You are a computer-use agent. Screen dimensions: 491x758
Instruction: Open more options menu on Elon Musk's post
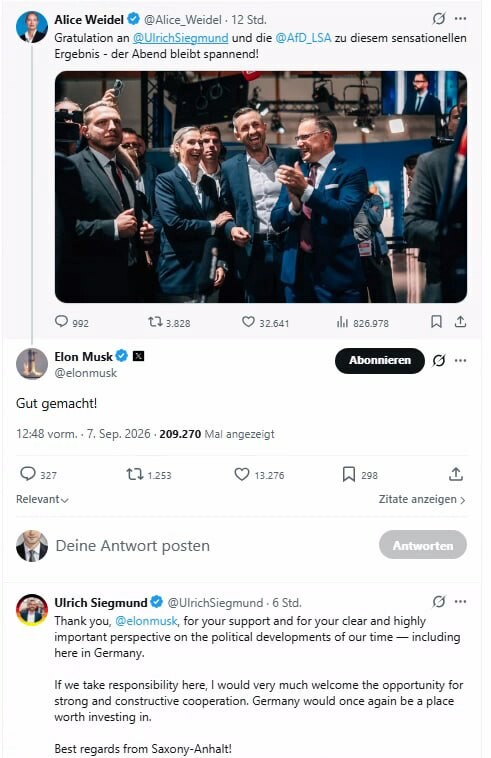[461, 361]
